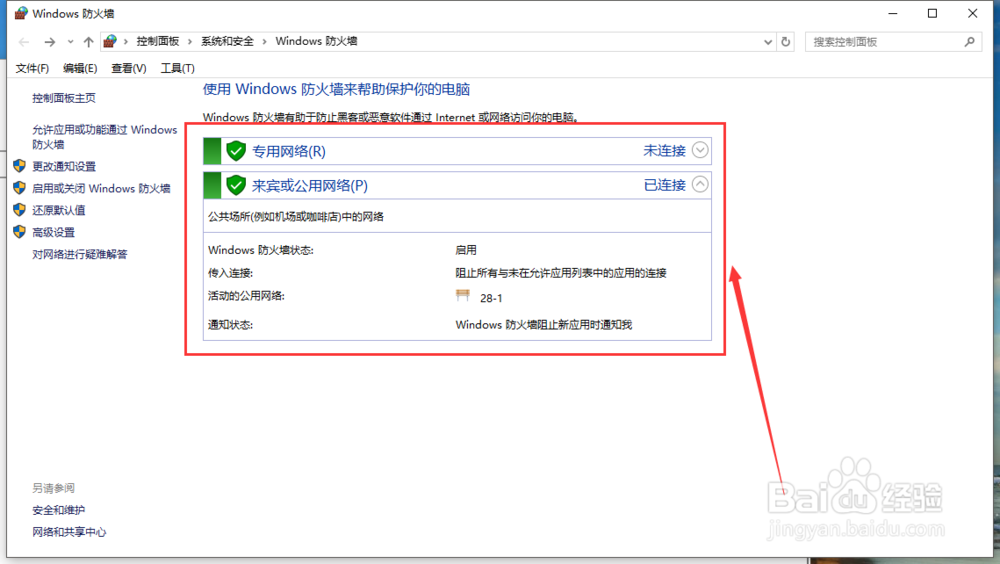Click the 28-1 network name

[x=491, y=298]
